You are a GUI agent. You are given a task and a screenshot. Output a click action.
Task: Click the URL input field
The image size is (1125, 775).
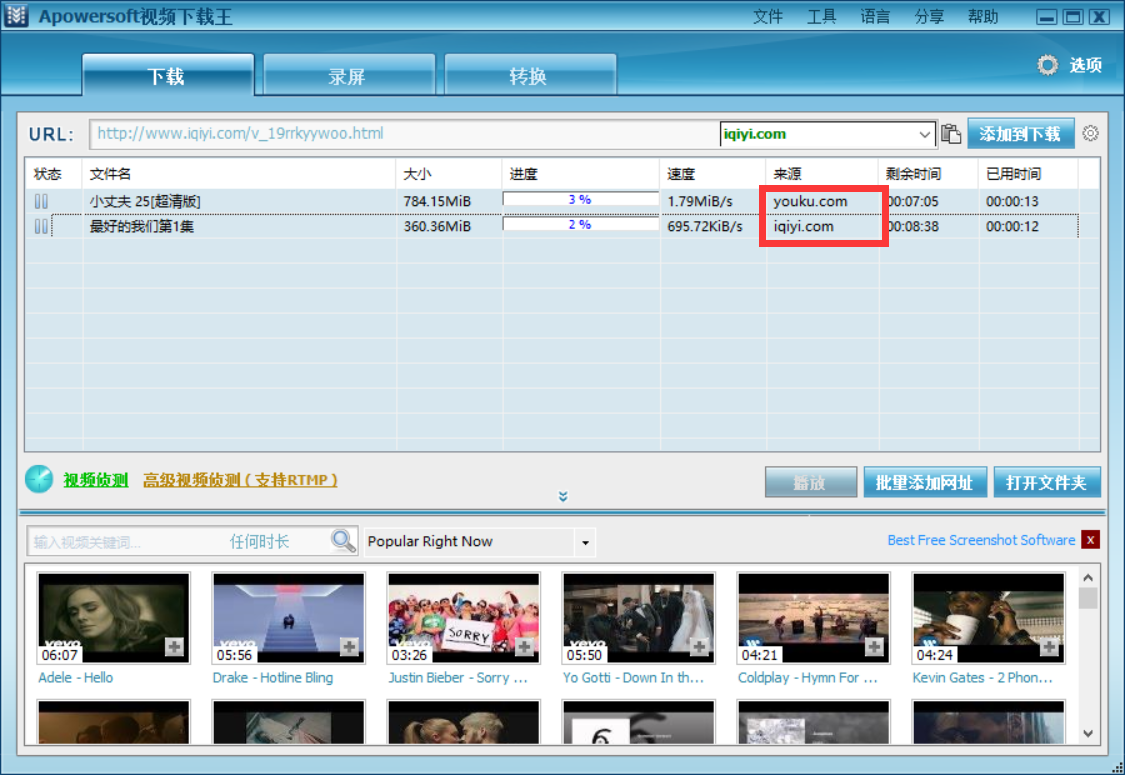[400, 134]
